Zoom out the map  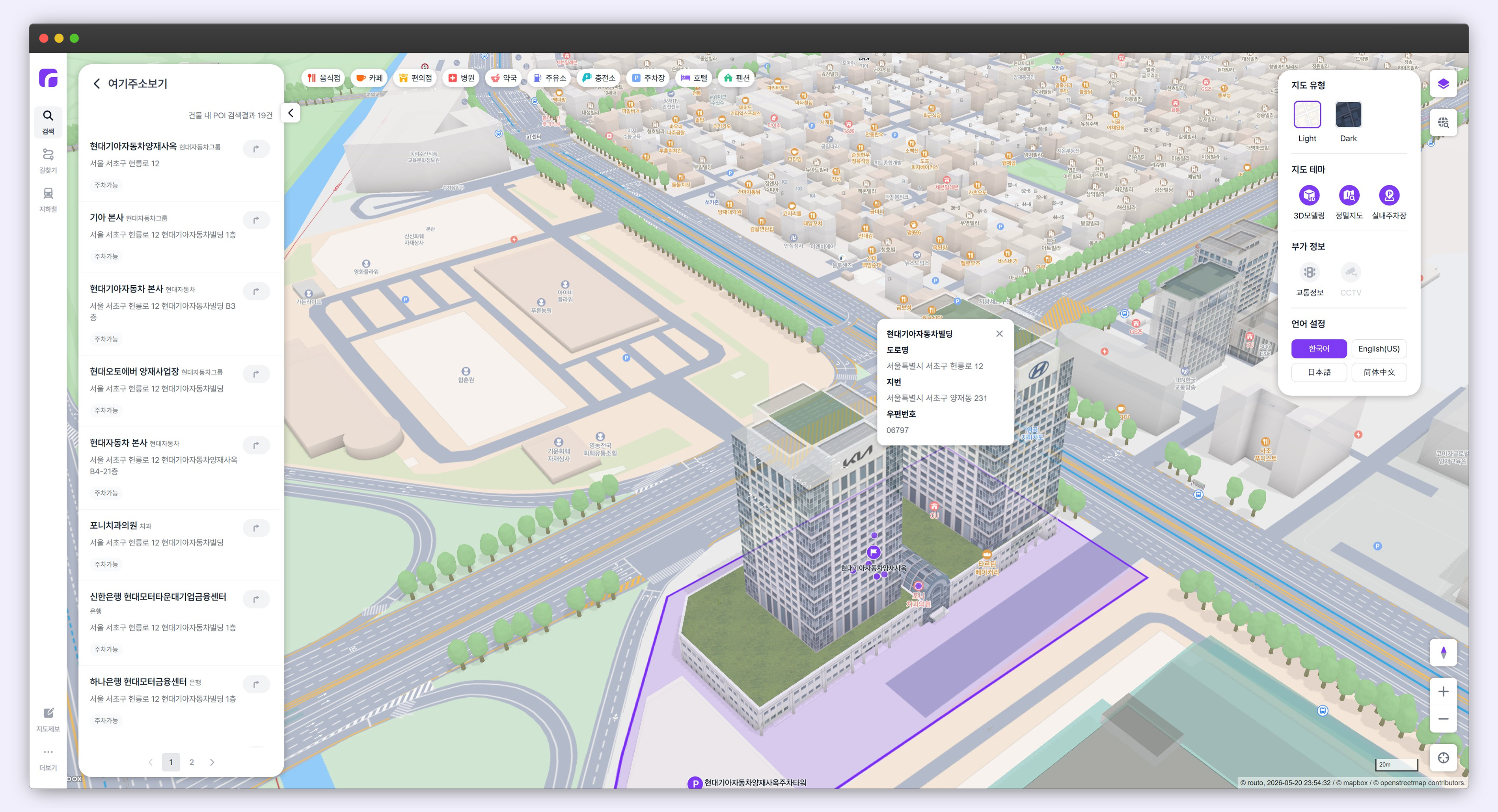[1443, 719]
